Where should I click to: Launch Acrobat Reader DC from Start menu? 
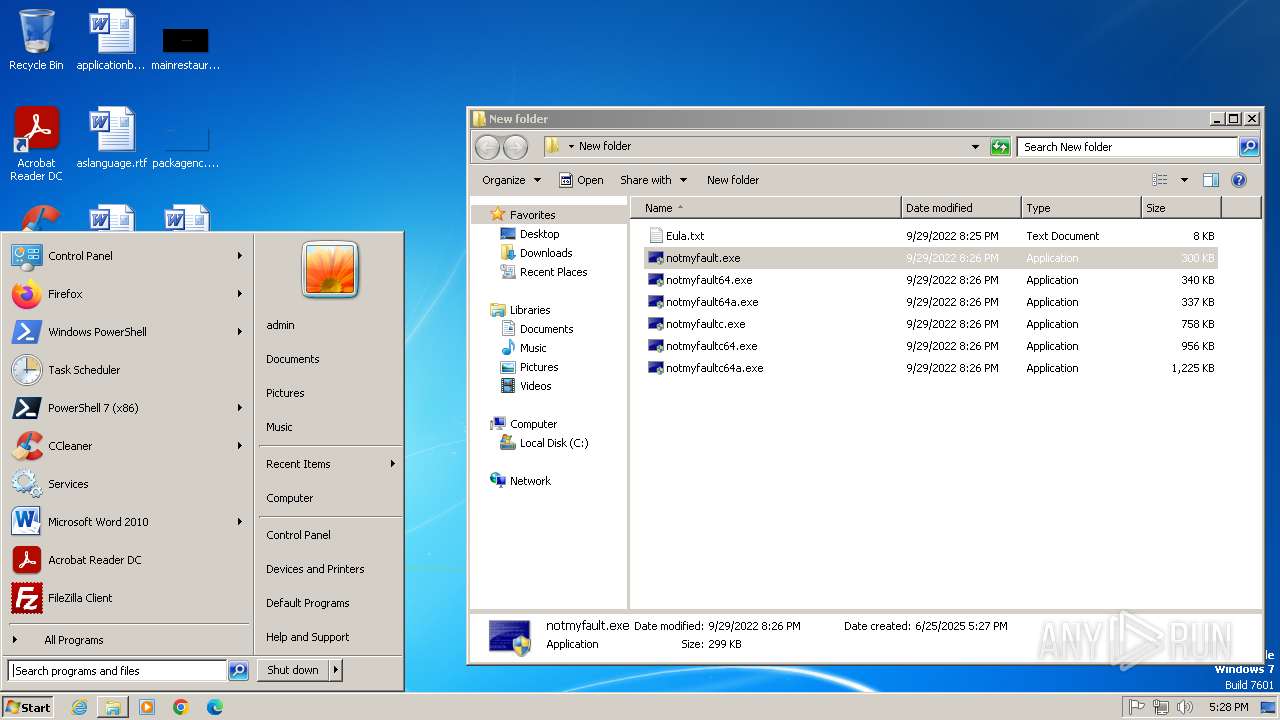128,560
